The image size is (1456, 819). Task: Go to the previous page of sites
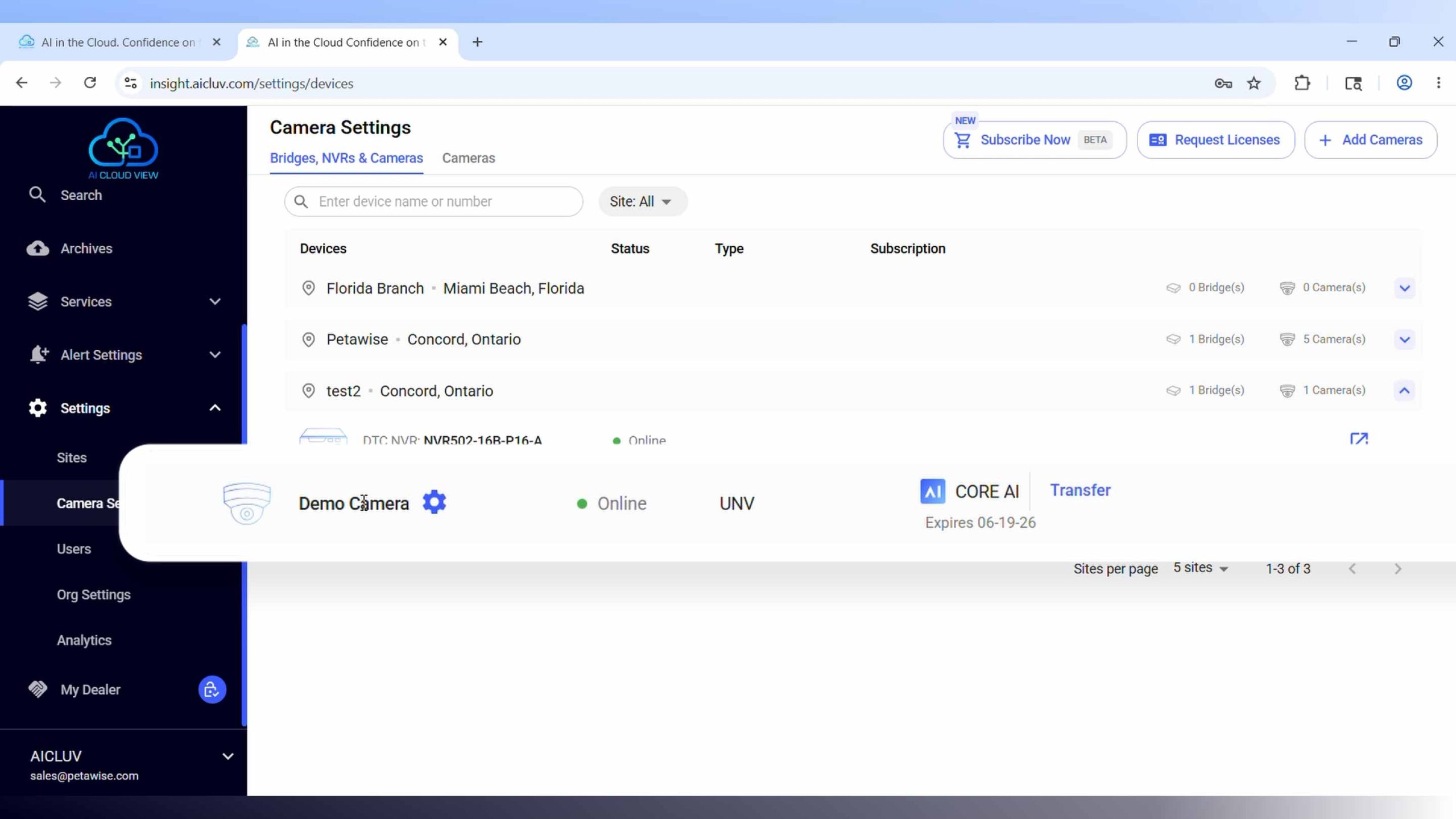pyautogui.click(x=1352, y=569)
